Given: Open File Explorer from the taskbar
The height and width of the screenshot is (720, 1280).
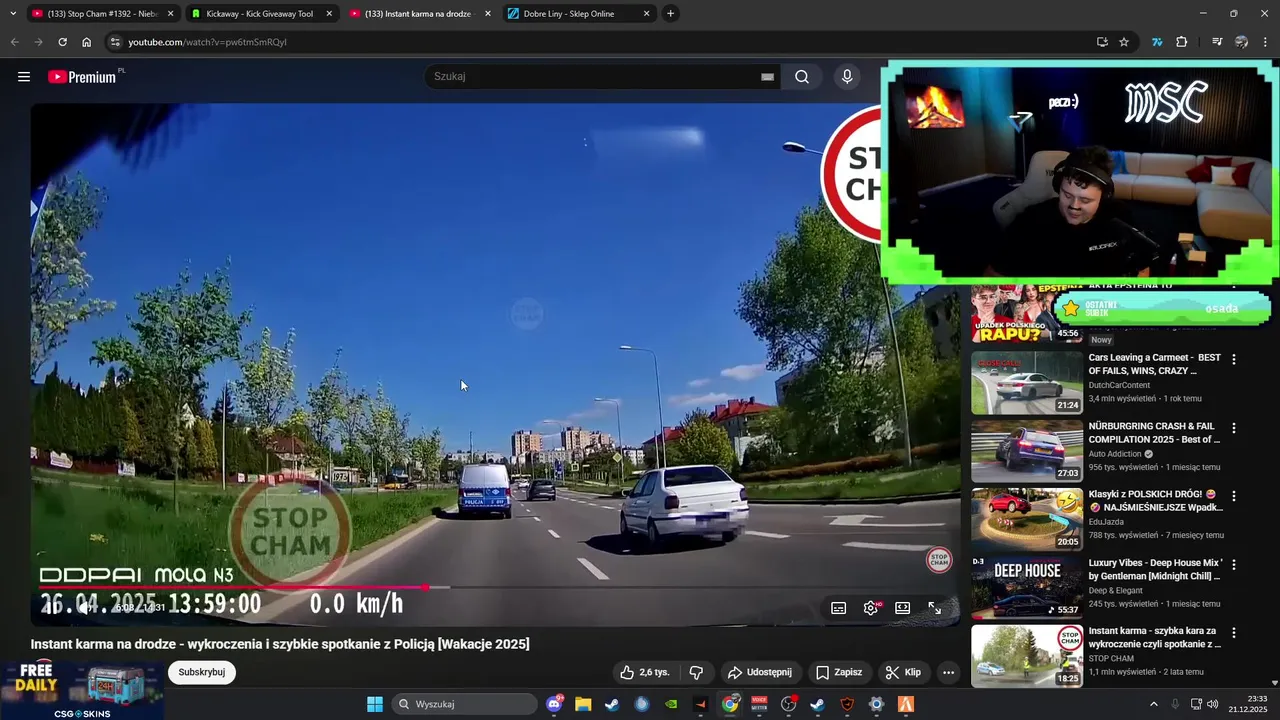Looking at the screenshot, I should pyautogui.click(x=583, y=704).
